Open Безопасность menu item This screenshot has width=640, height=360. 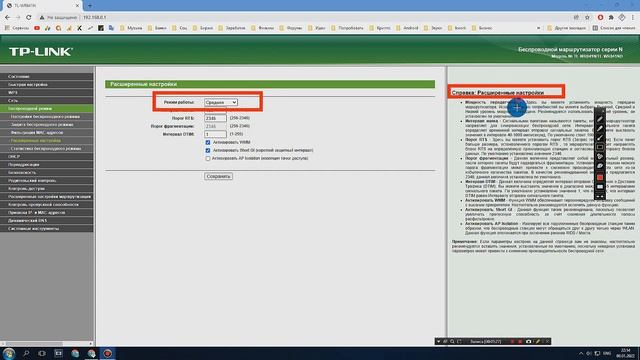point(47,172)
